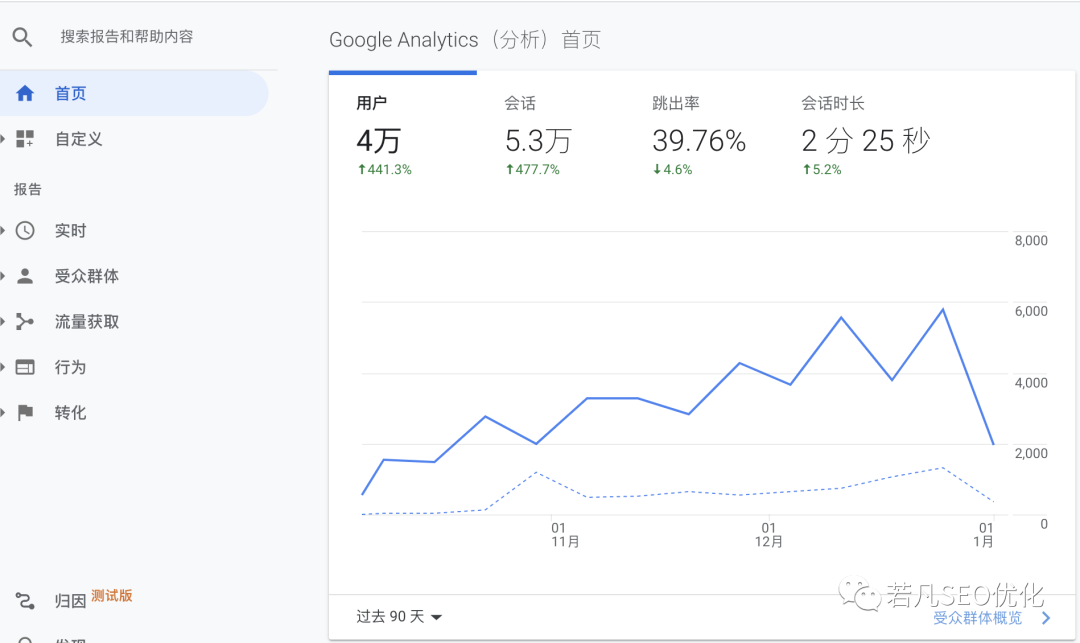Switch to the 跳出率 metric tab
The width and height of the screenshot is (1080, 643).
pyautogui.click(x=699, y=135)
